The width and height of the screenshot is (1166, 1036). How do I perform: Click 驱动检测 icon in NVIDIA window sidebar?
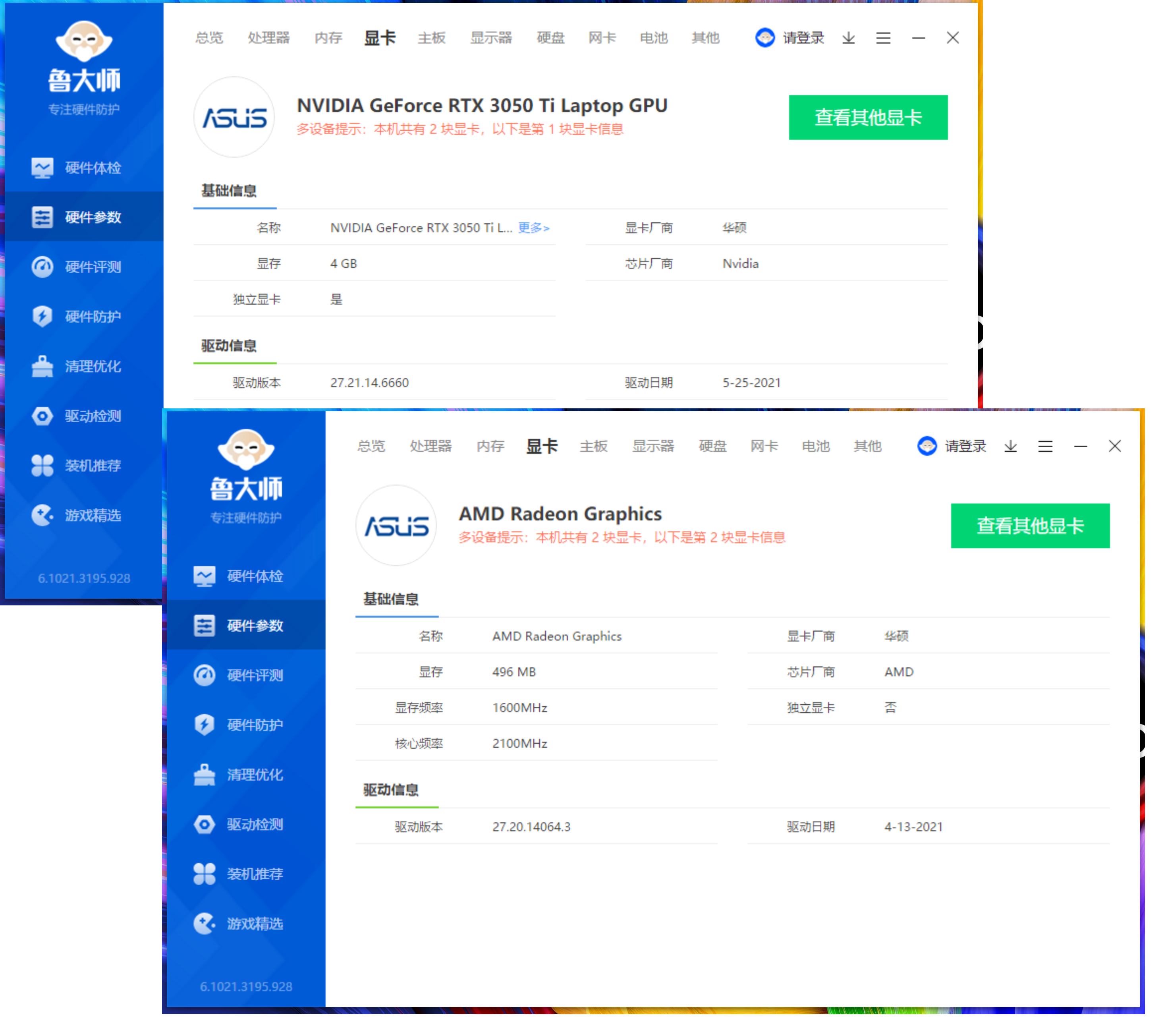42,416
